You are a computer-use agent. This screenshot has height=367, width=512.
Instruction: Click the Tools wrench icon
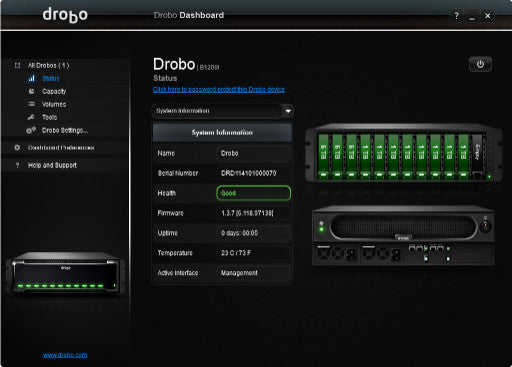coord(31,117)
